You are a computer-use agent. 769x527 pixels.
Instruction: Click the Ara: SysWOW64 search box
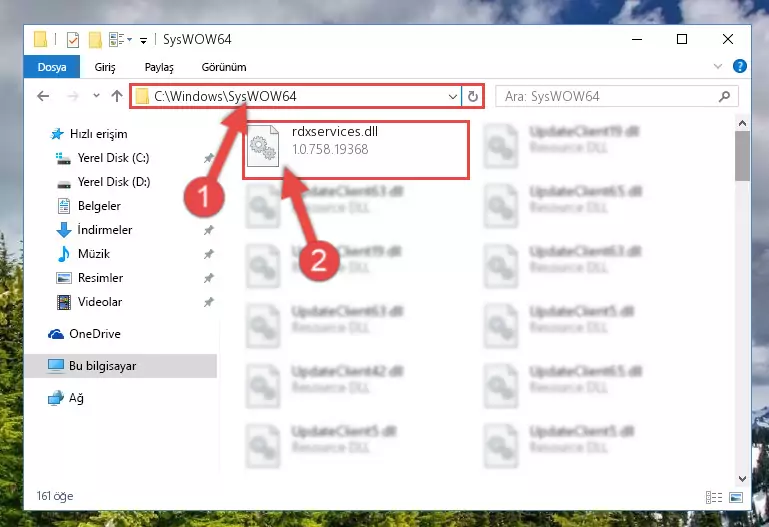pyautogui.click(x=616, y=97)
